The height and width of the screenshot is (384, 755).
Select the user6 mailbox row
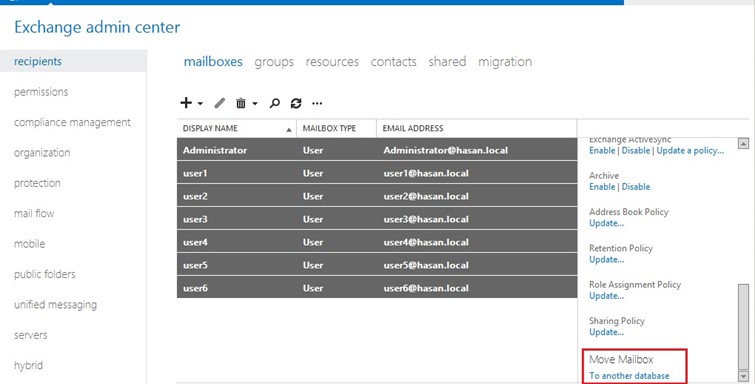click(377, 288)
